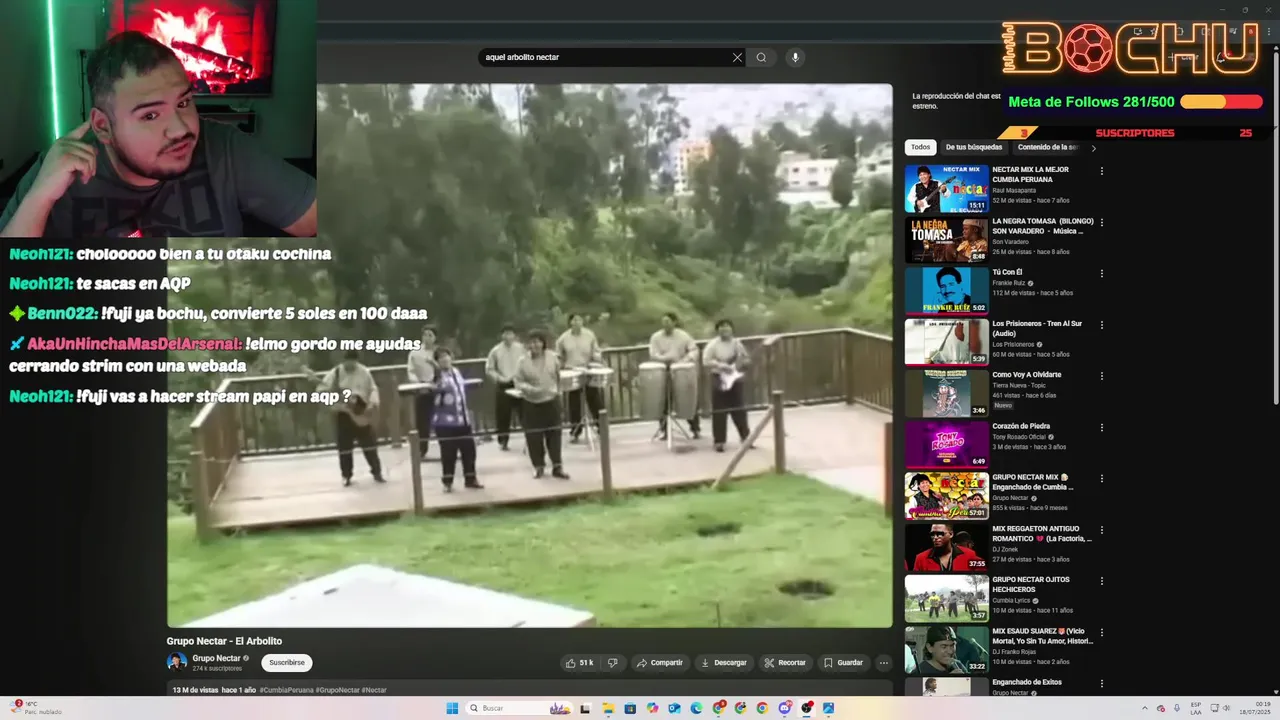The width and height of the screenshot is (1280, 720).
Task: Open Photos app from taskbar
Action: (829, 708)
